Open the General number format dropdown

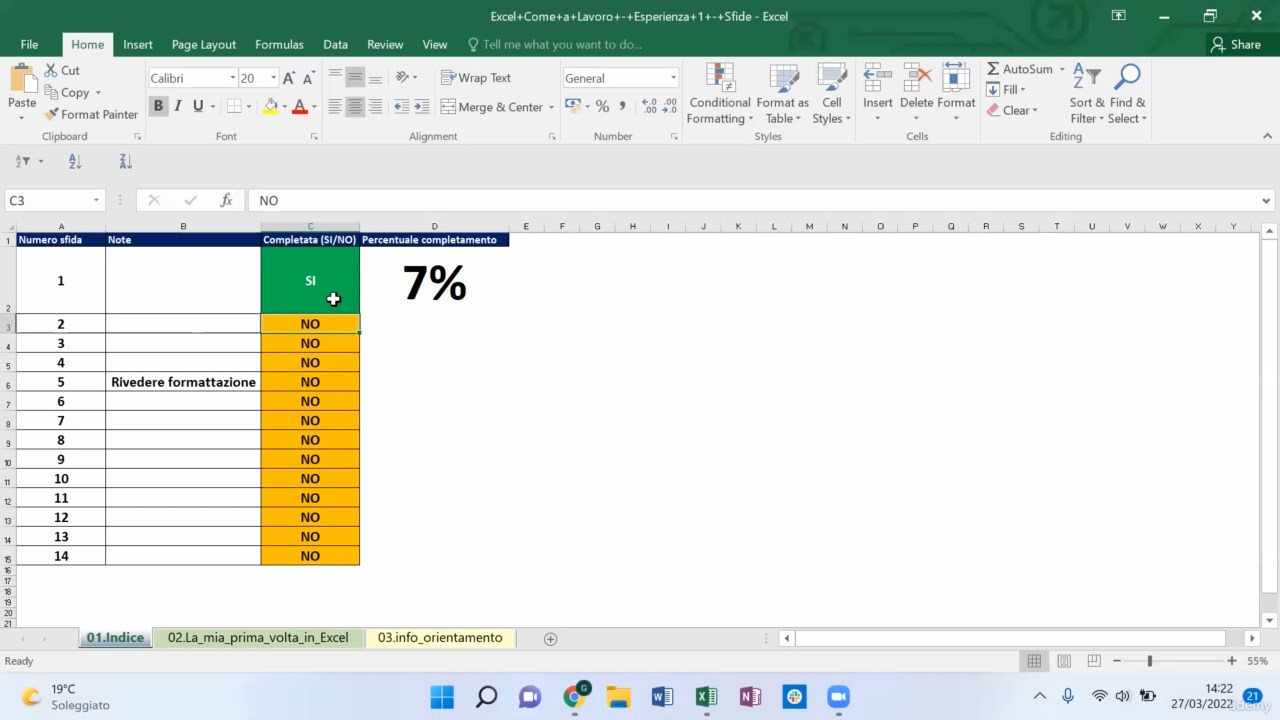coord(673,78)
